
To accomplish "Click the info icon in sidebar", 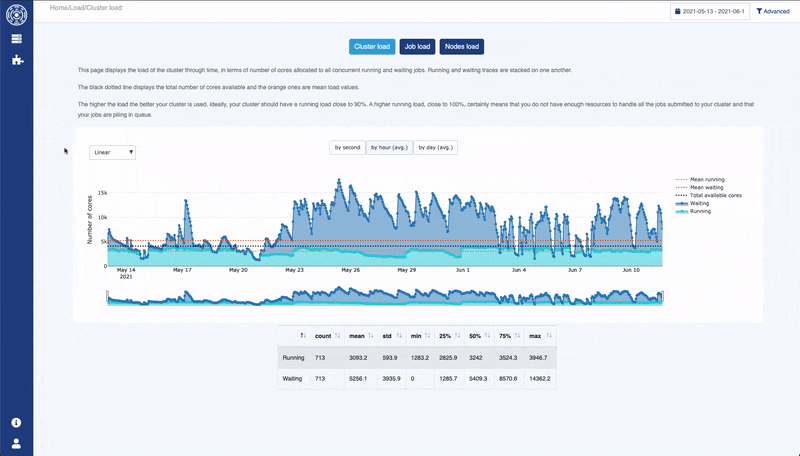I will [16, 423].
